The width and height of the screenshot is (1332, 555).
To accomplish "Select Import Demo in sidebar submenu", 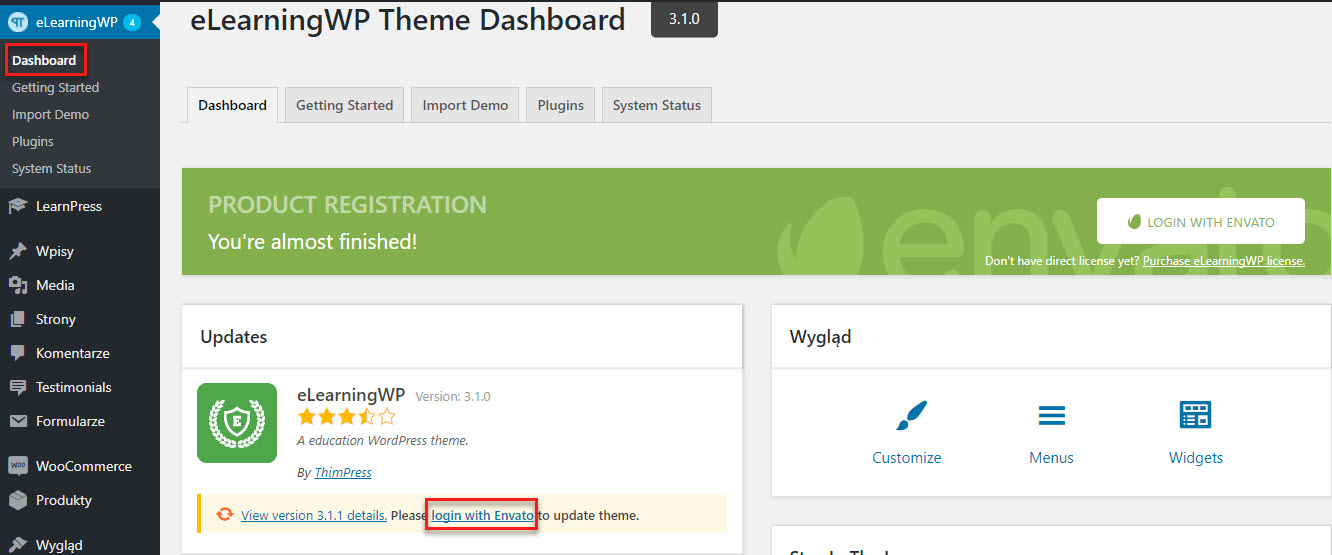I will 50,114.
